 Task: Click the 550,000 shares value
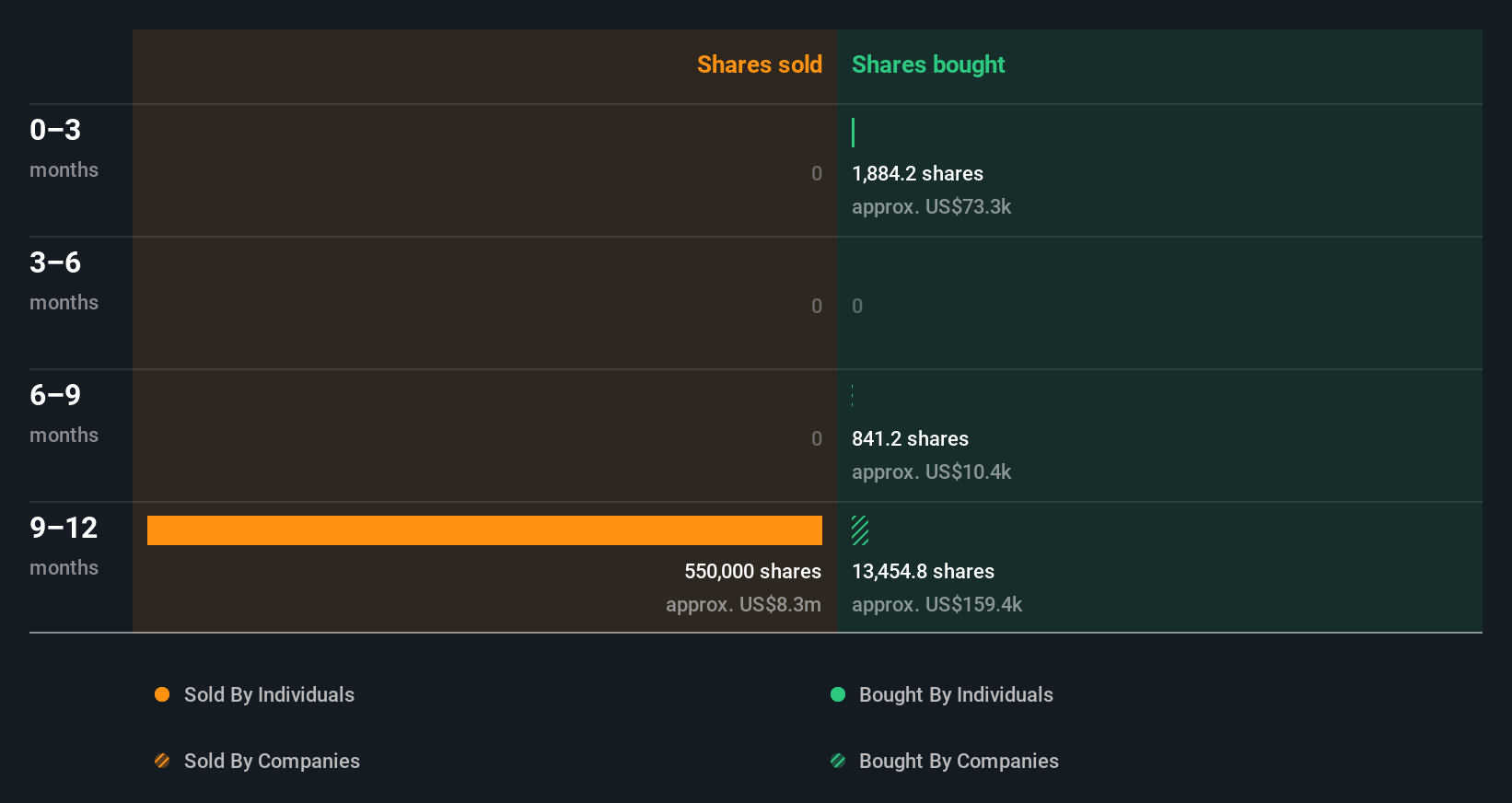tap(752, 571)
